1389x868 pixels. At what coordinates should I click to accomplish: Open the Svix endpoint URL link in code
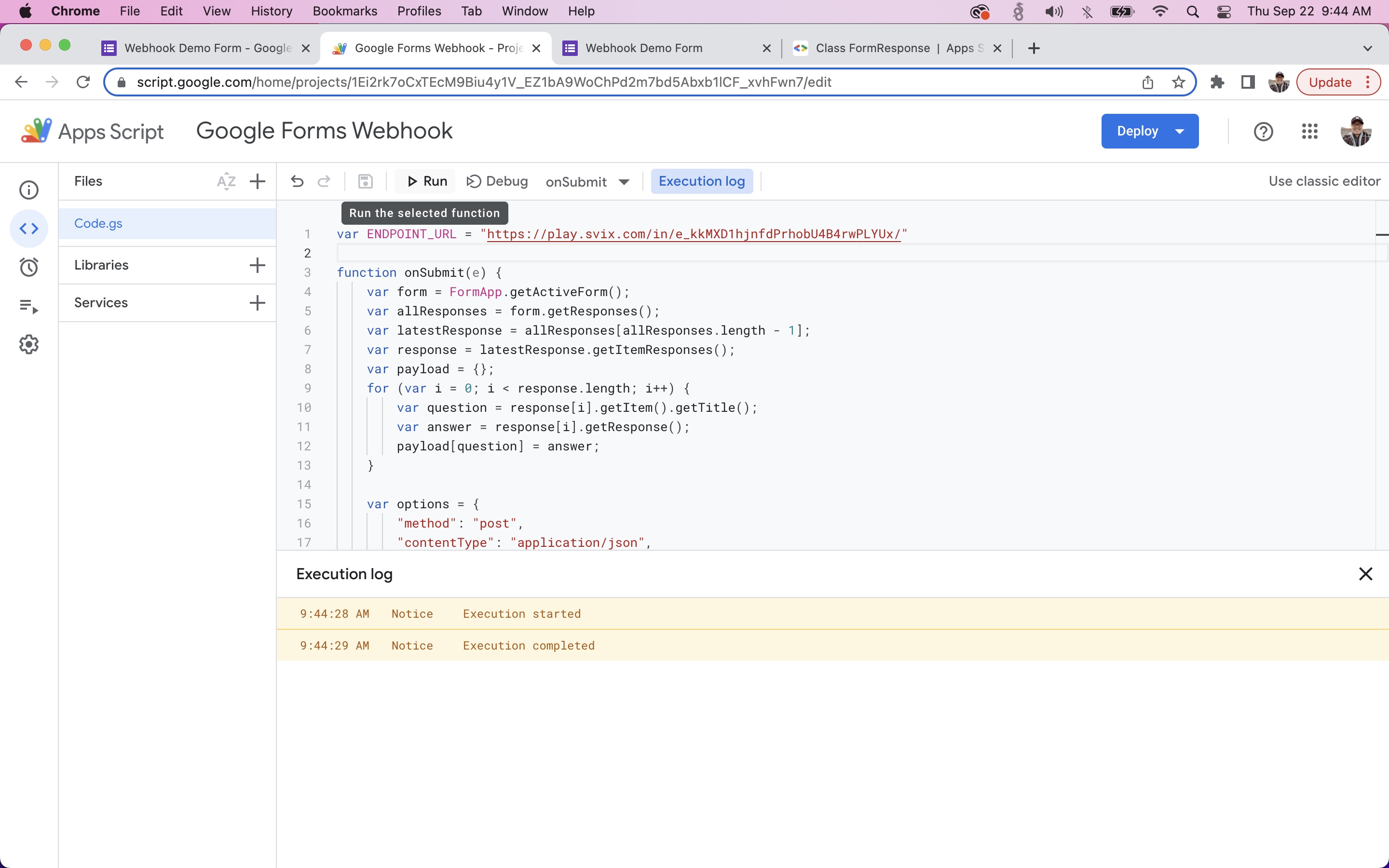(694, 234)
